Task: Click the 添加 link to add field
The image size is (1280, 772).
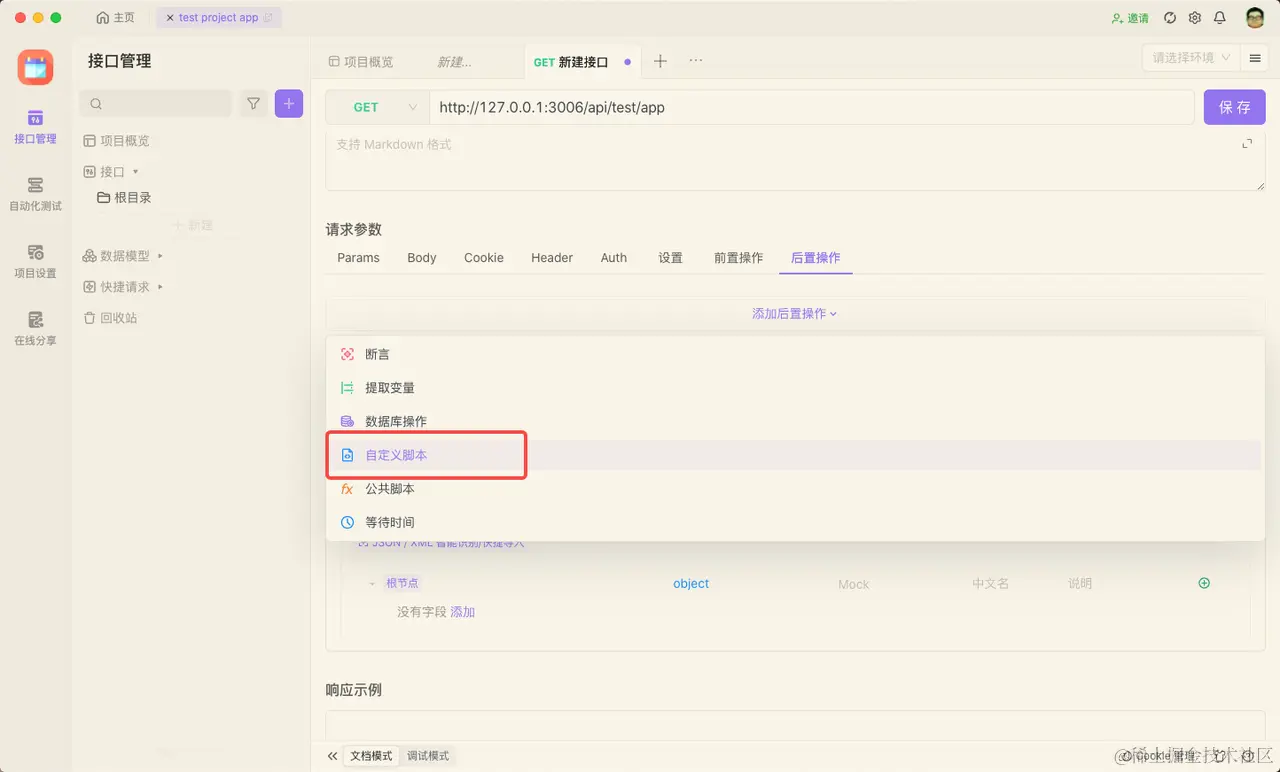Action: pyautogui.click(x=463, y=612)
